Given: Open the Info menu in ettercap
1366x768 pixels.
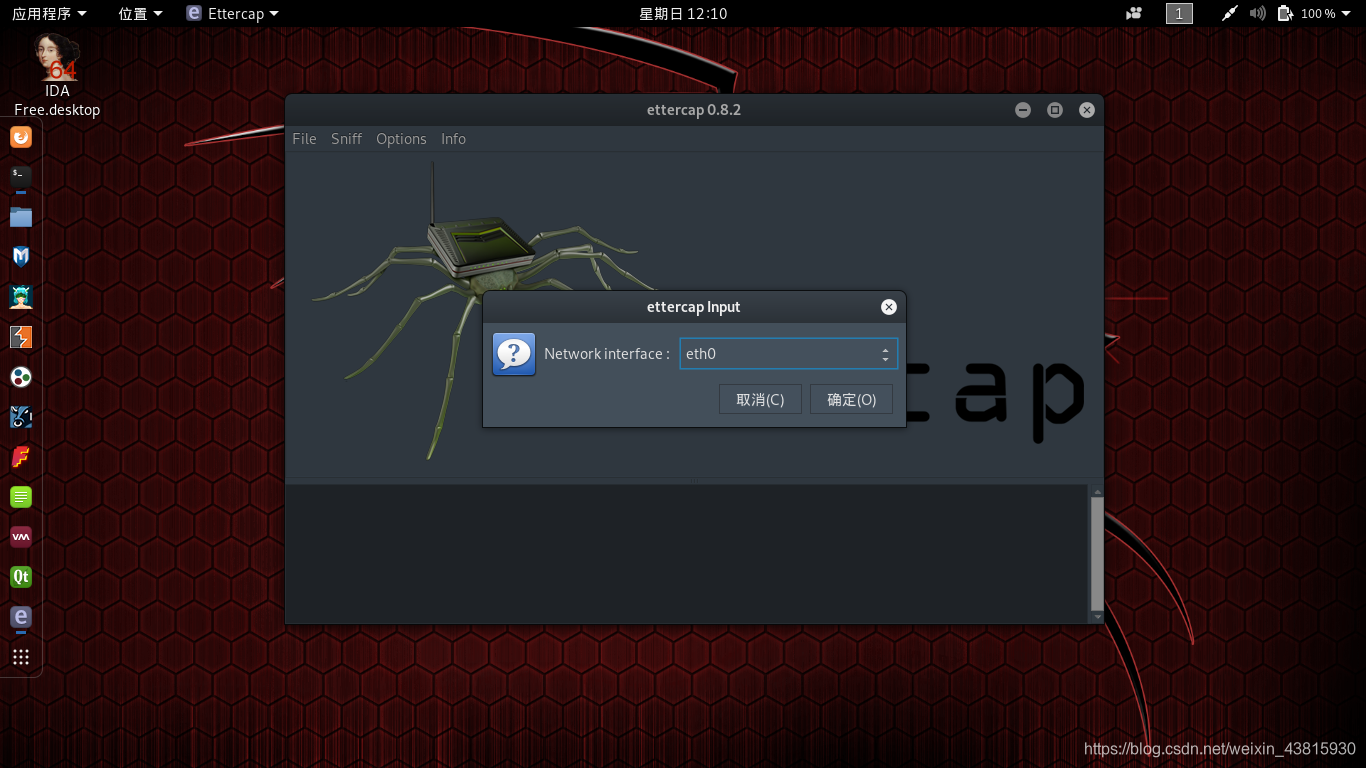Looking at the screenshot, I should pos(453,139).
